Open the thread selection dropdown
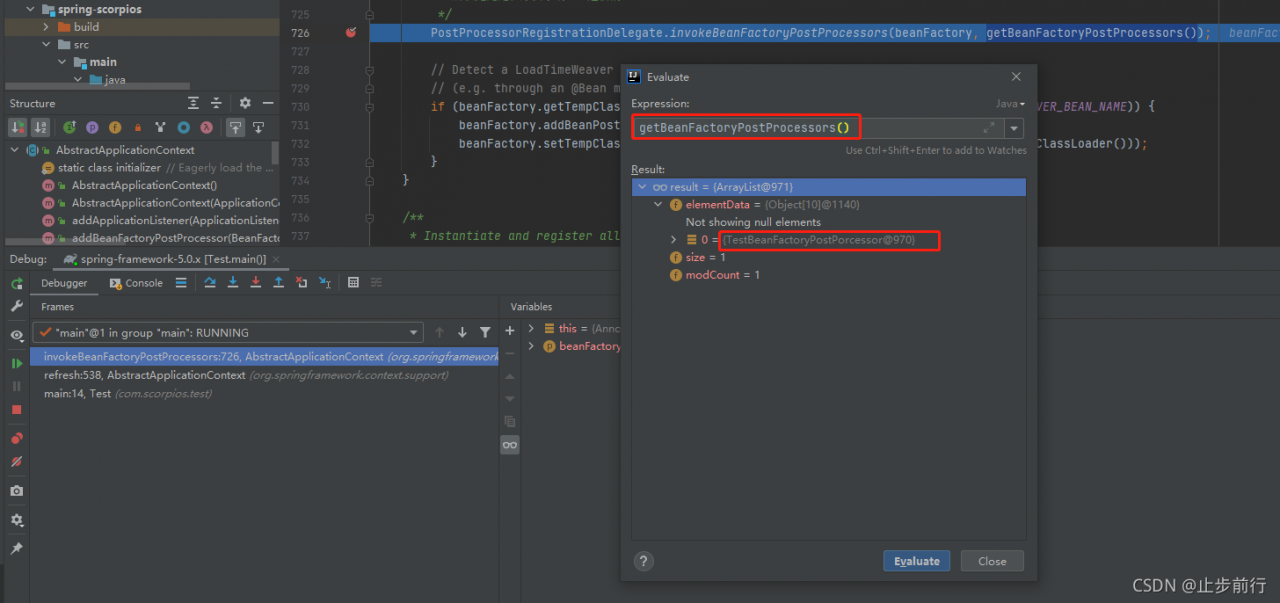 click(x=228, y=332)
